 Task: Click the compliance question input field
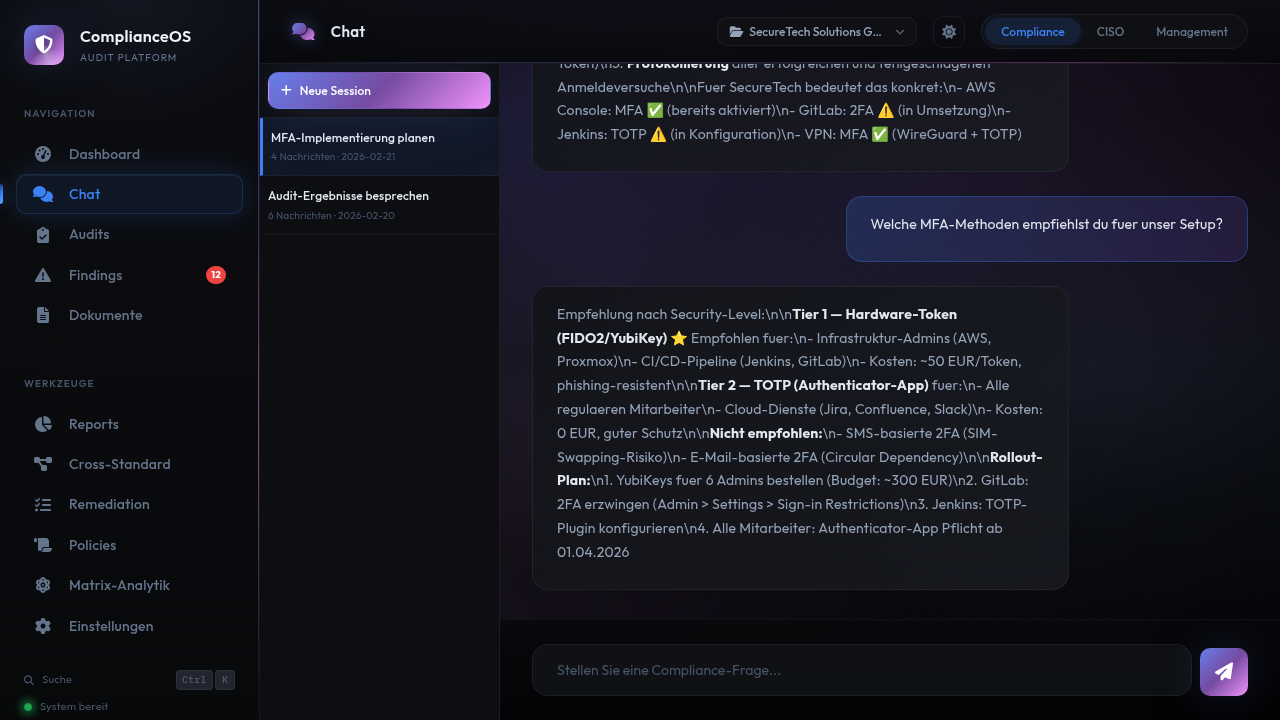click(861, 670)
